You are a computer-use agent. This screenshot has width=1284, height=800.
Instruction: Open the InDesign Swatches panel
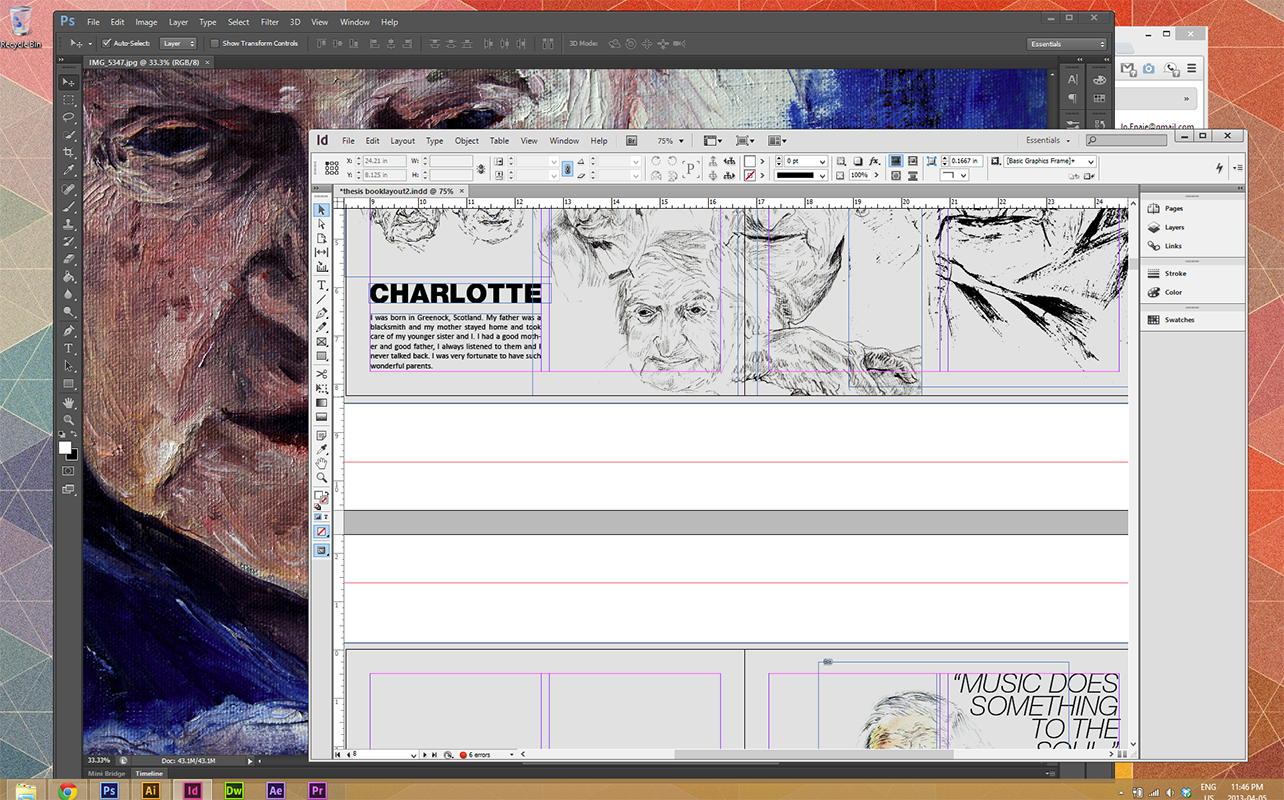[x=1179, y=320]
